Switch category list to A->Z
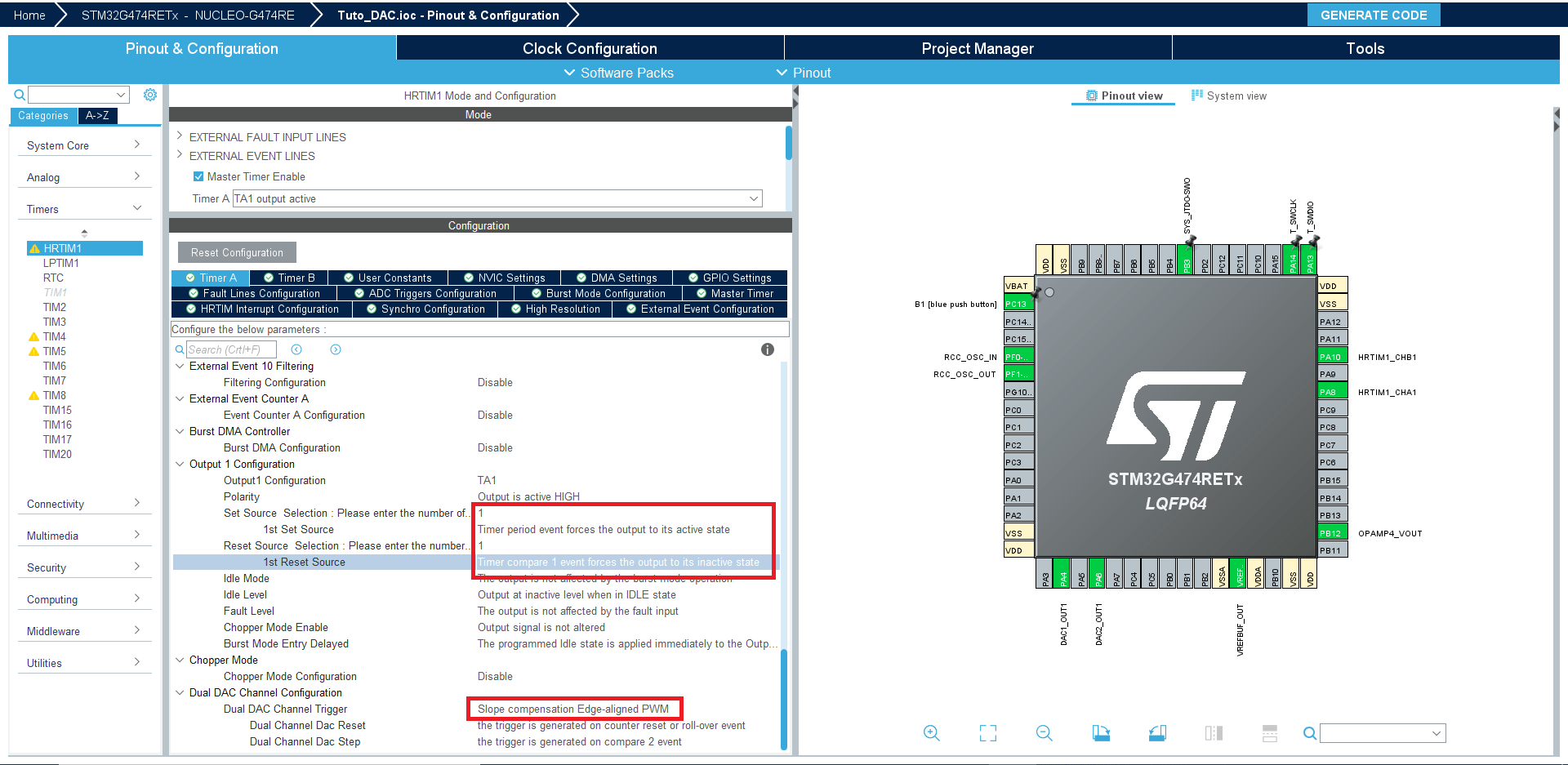The image size is (1568, 765). click(x=97, y=115)
